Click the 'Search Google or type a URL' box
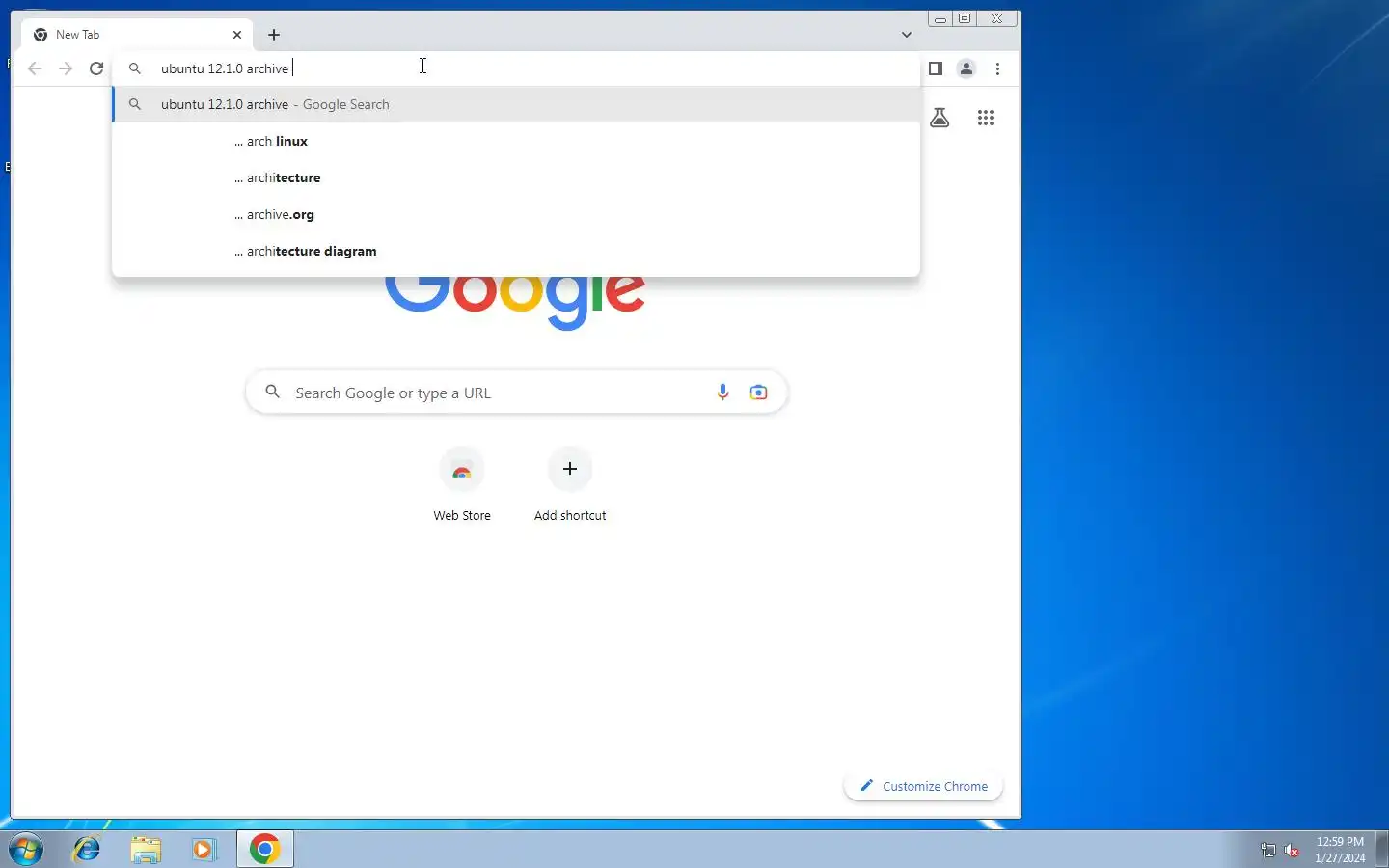 click(517, 393)
